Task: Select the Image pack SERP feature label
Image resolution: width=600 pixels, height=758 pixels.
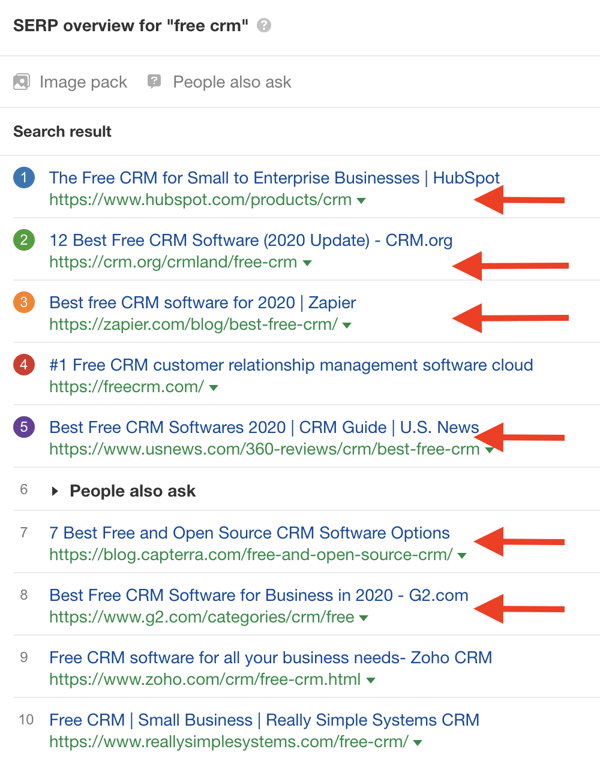Action: pos(83,82)
